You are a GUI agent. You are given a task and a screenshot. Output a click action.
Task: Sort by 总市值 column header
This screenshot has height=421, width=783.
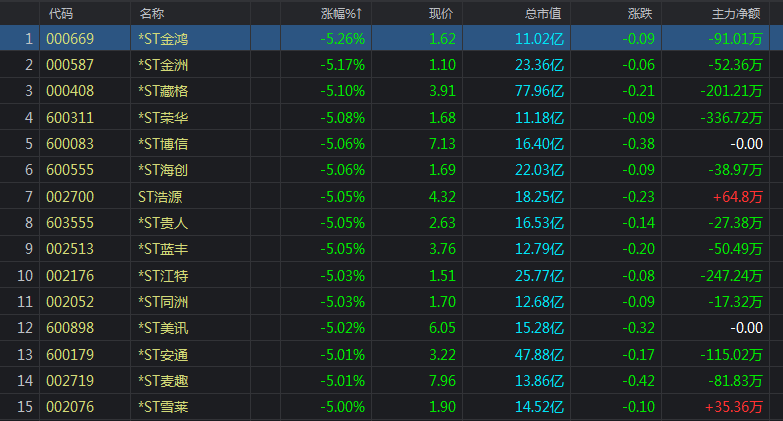click(x=543, y=13)
